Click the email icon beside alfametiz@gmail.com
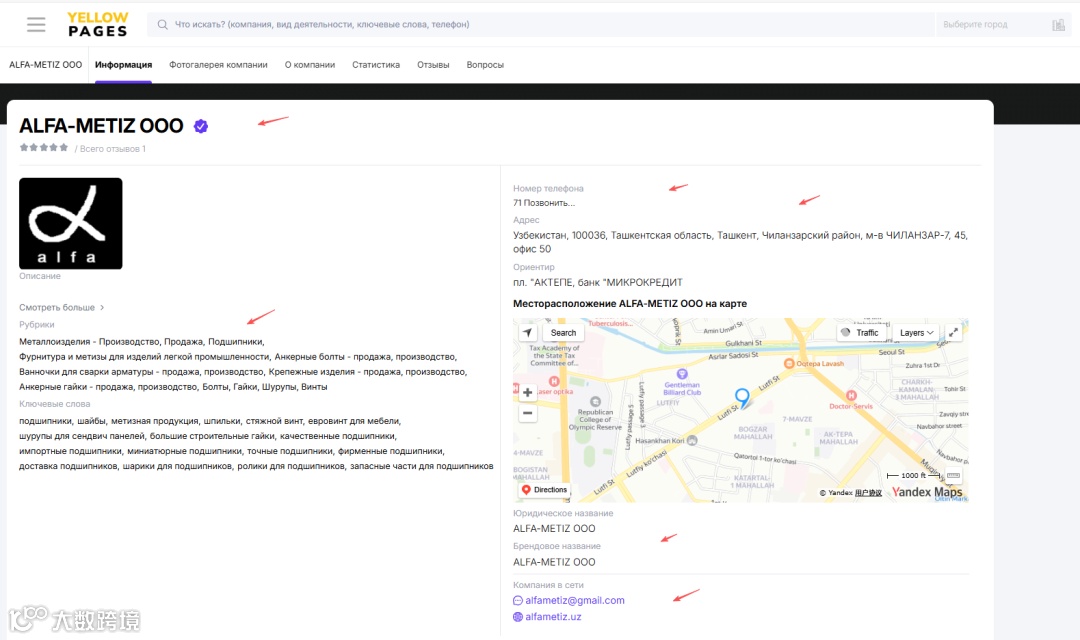Image resolution: width=1080 pixels, height=640 pixels. pos(518,601)
